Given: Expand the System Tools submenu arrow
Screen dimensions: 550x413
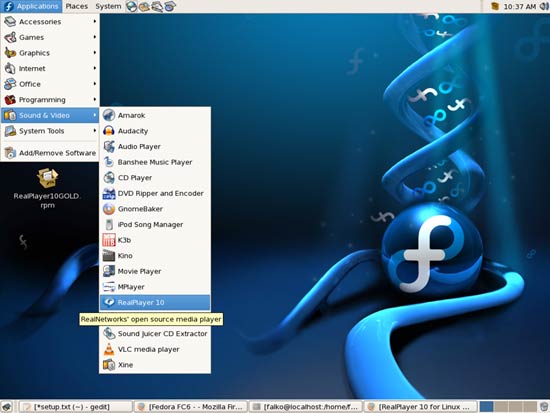Looking at the screenshot, I should tap(95, 131).
